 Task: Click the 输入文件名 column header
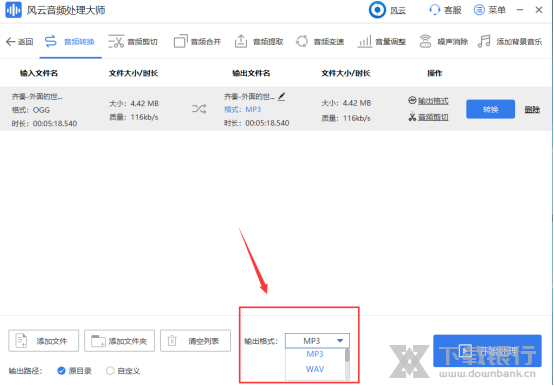39,73
